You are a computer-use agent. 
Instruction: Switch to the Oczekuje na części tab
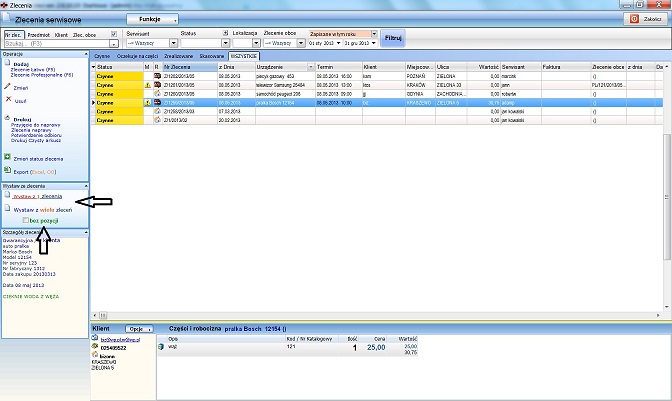[x=137, y=56]
